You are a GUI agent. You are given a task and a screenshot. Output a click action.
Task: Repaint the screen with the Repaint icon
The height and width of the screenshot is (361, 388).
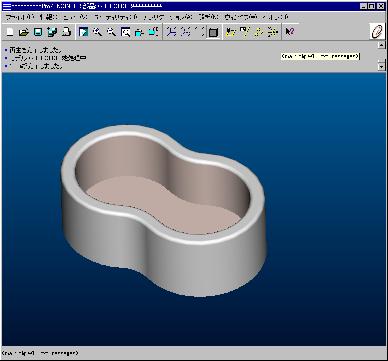83,32
